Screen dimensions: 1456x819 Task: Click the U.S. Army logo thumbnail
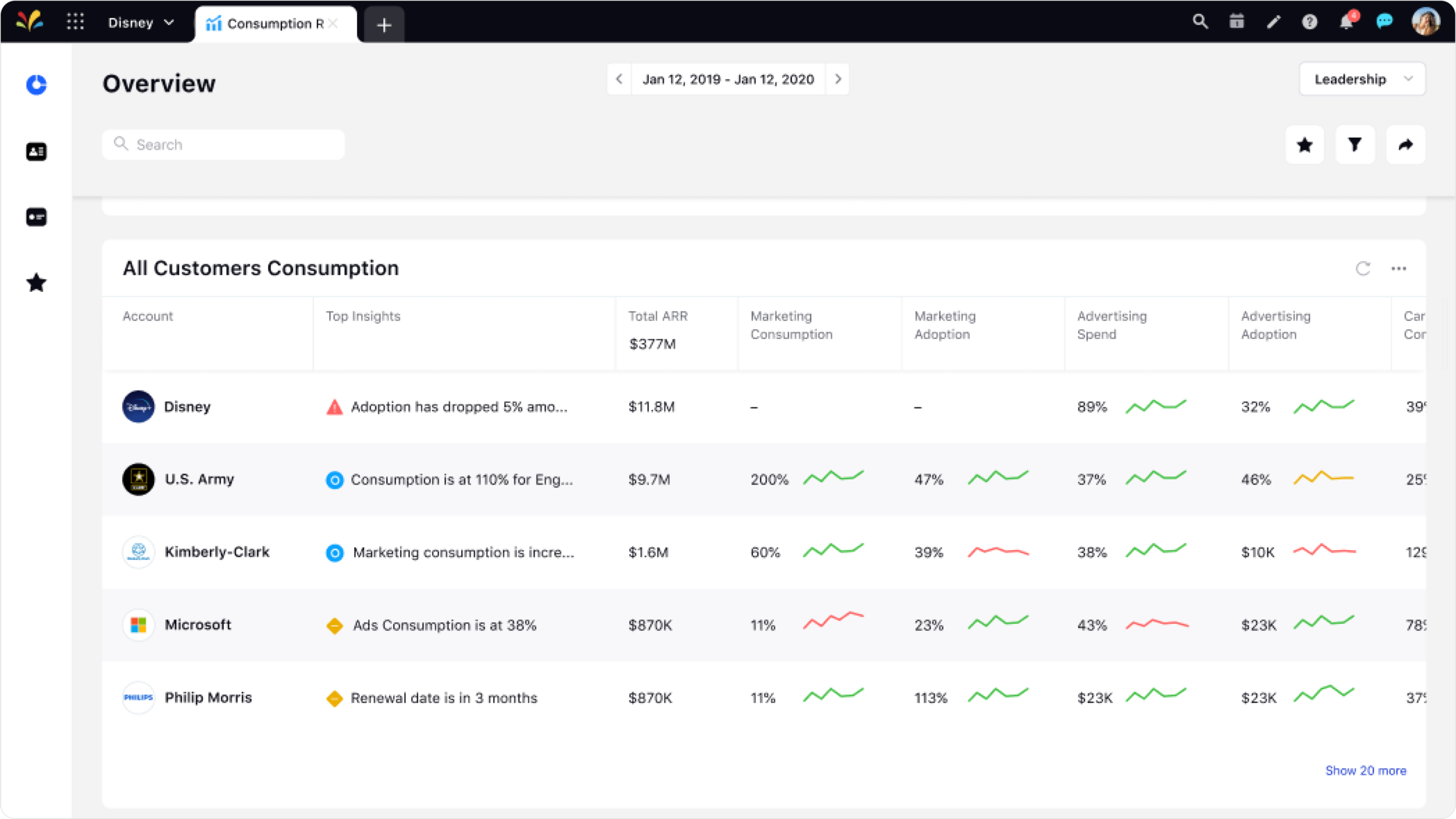point(138,479)
